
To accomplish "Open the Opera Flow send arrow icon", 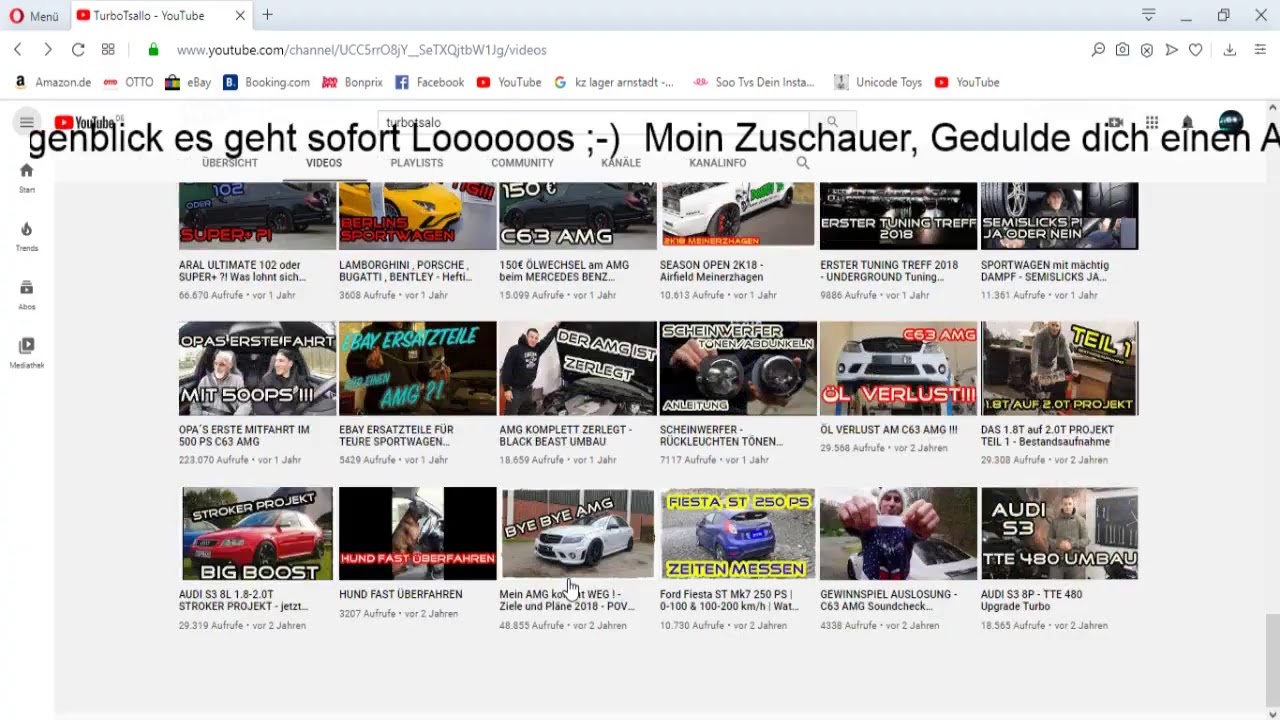I will point(1171,49).
